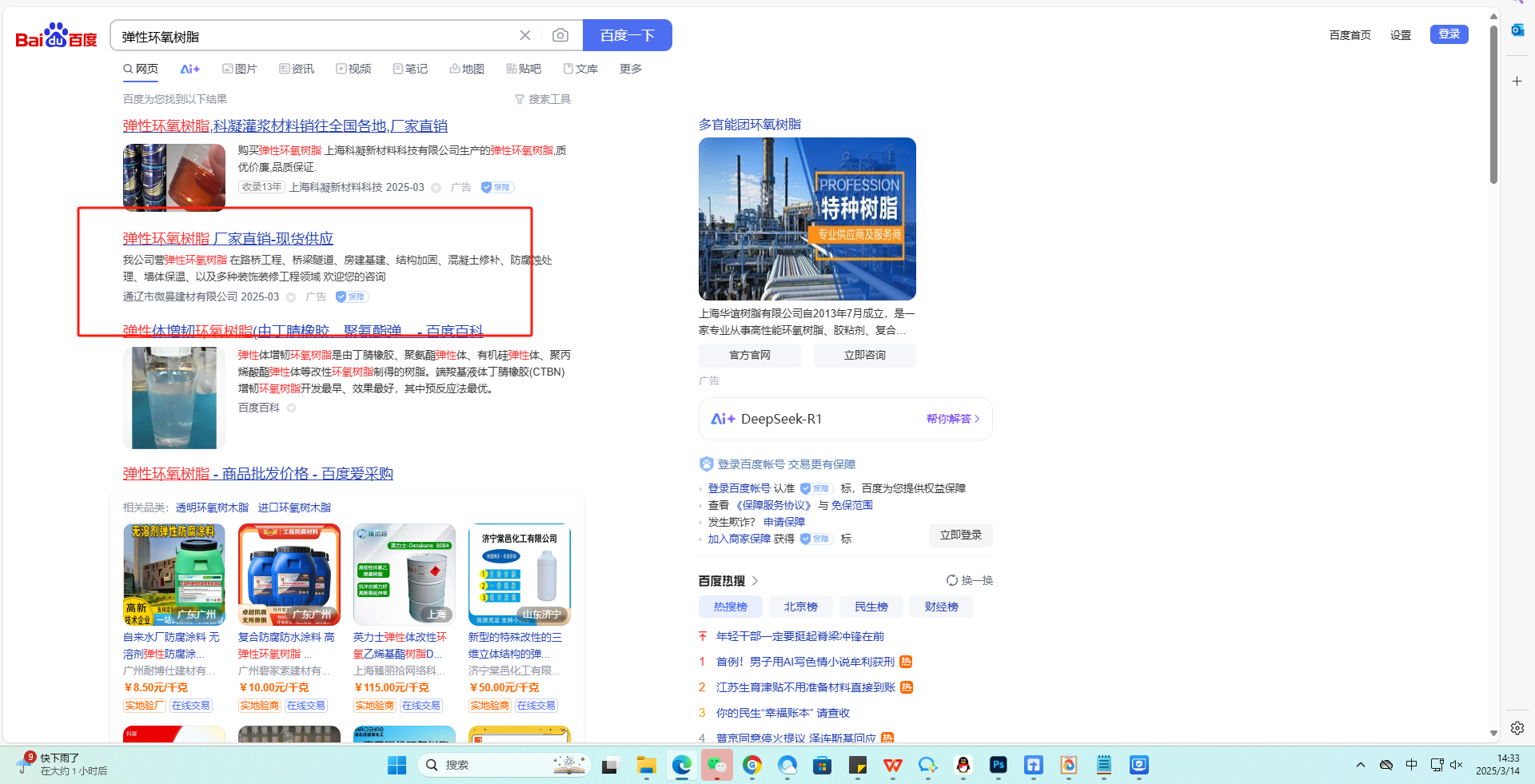Refresh hot searches with 换一换
Viewport: 1535px width, 784px height.
click(x=969, y=580)
